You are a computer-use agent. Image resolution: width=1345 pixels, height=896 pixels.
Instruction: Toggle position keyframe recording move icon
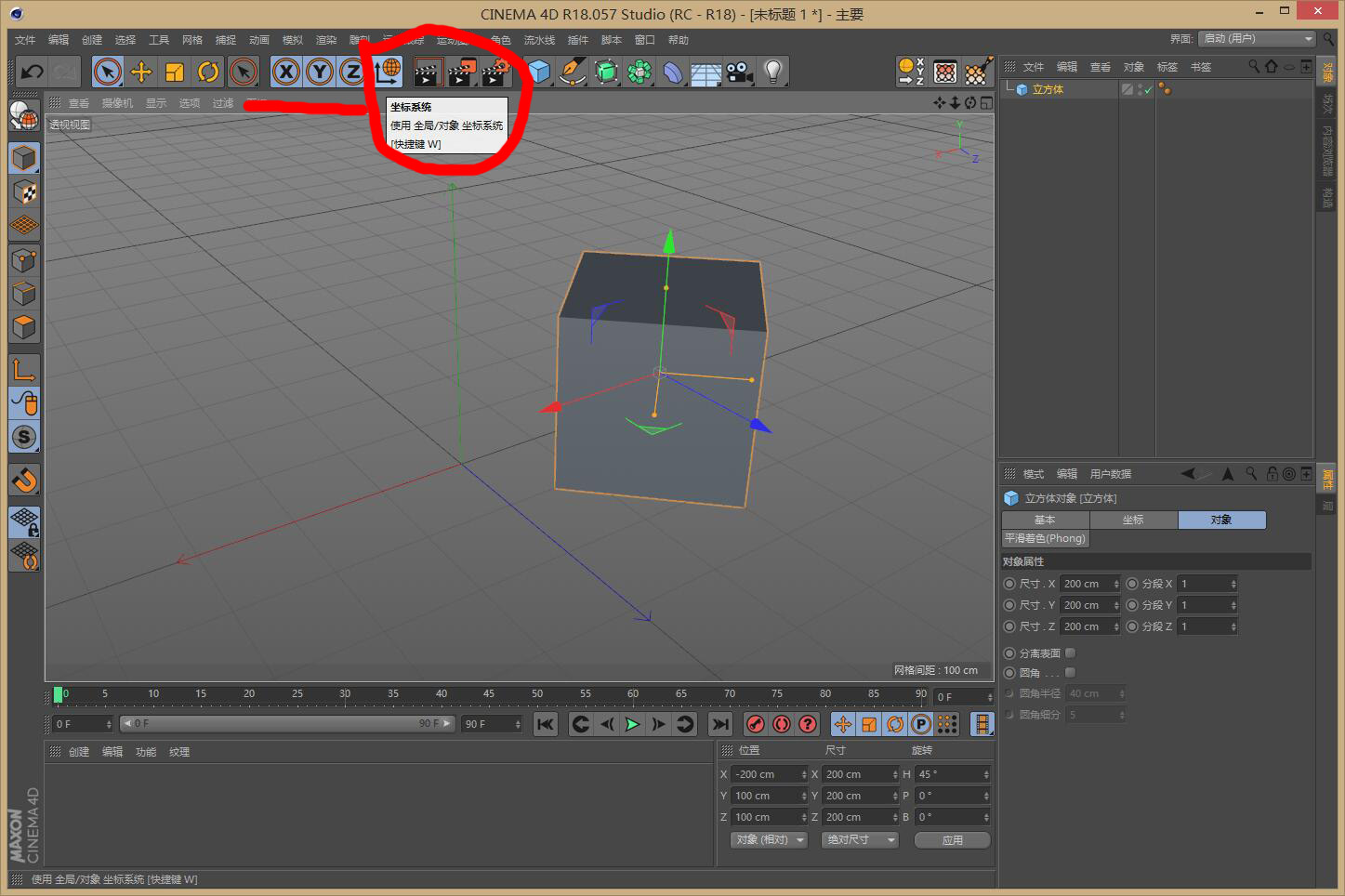pyautogui.click(x=843, y=724)
